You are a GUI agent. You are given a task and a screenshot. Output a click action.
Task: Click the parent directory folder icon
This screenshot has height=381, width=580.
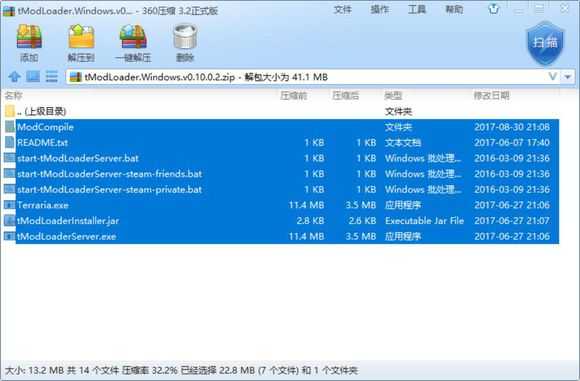(x=10, y=111)
